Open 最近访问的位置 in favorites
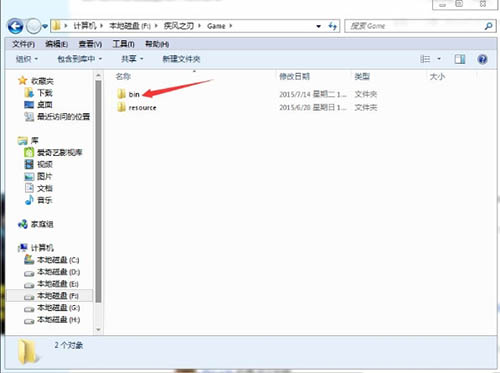Screen dimensions: 500x373 pyautogui.click(x=57, y=116)
